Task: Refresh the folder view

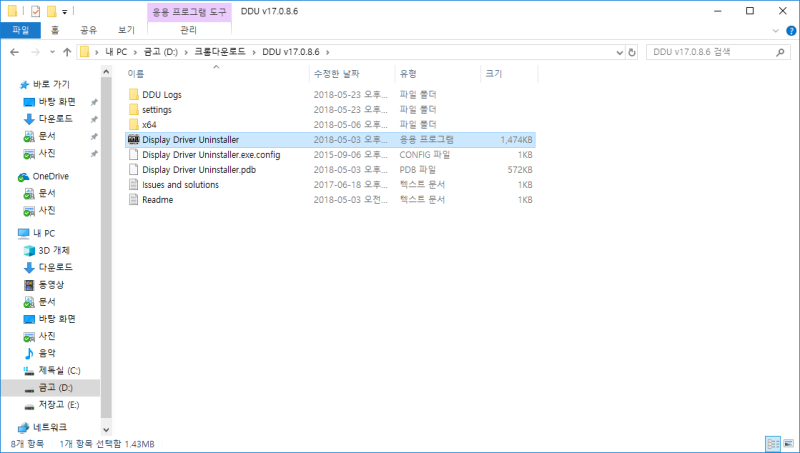Action: (x=632, y=52)
